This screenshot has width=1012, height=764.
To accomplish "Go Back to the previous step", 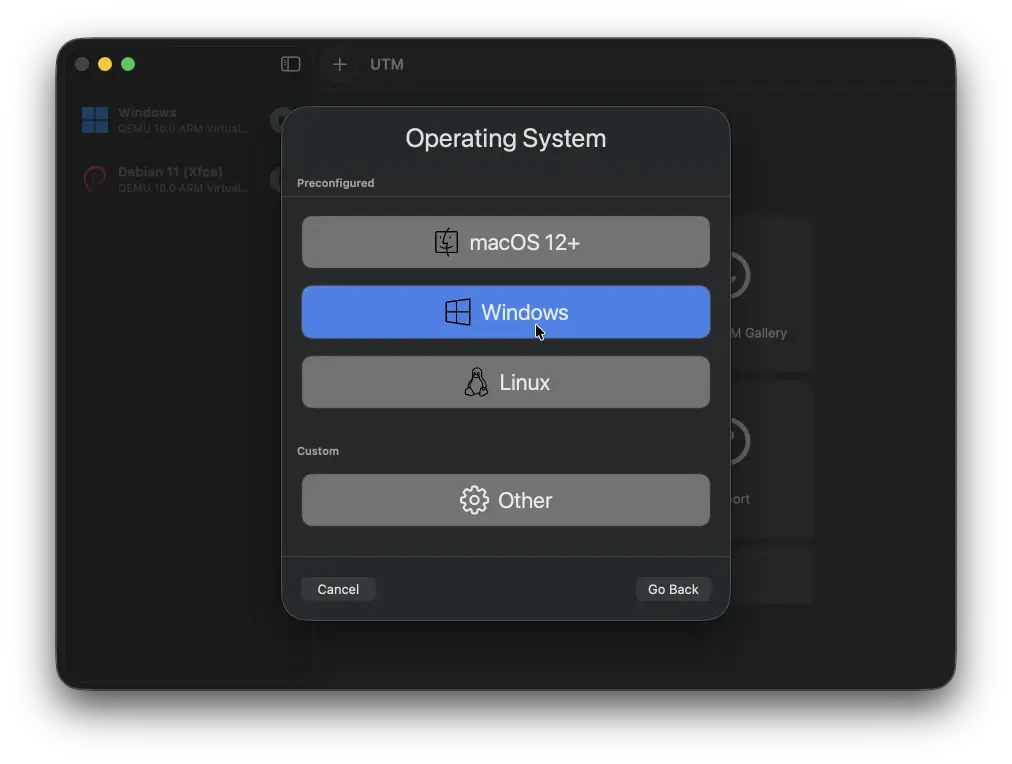I will click(673, 589).
